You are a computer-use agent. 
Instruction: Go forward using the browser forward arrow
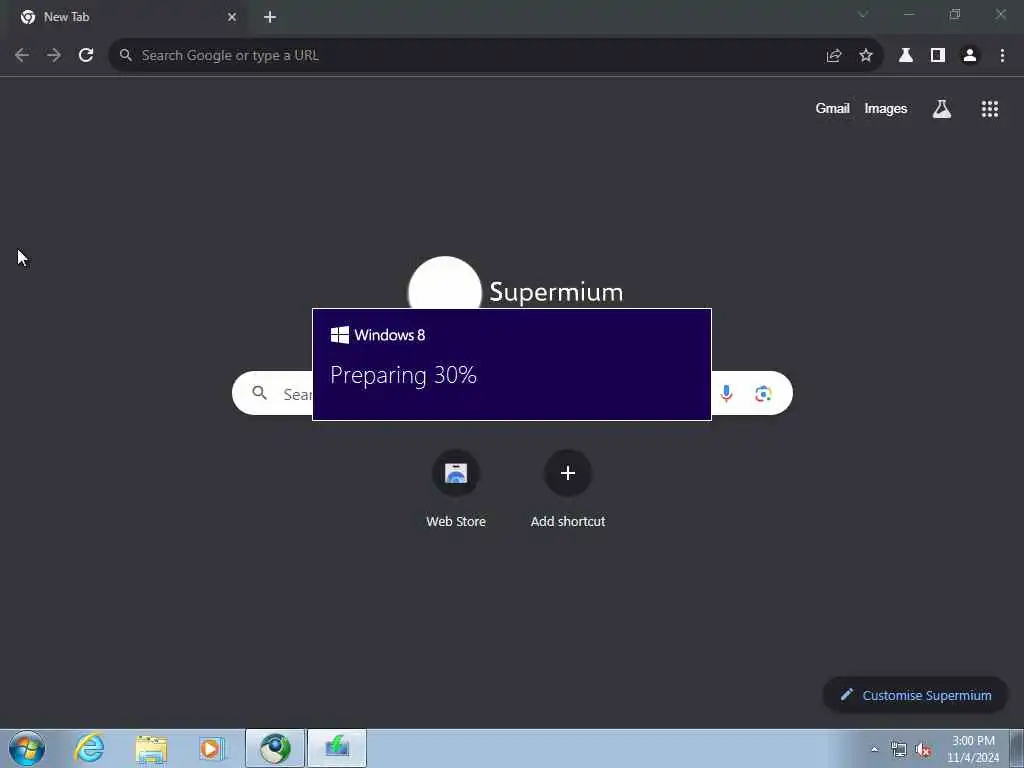point(54,56)
